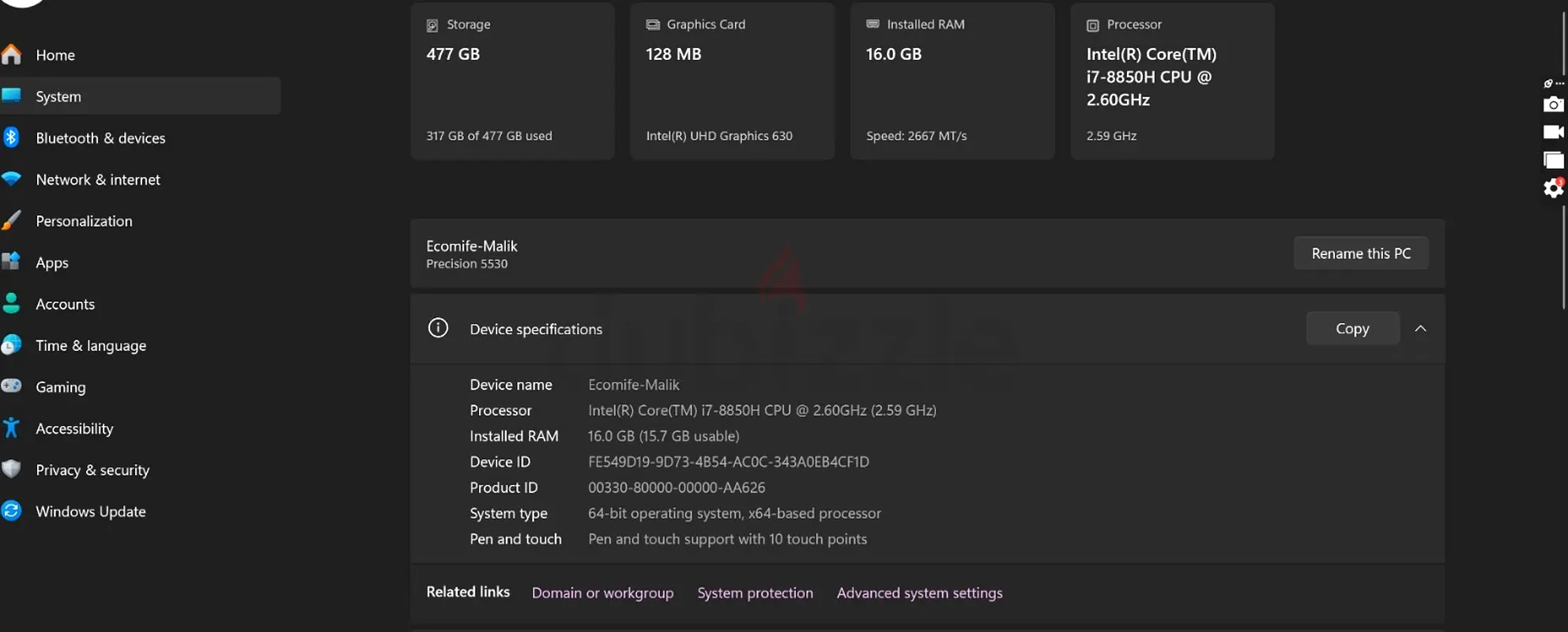This screenshot has height=632, width=1568.
Task: Open Advanced system settings link
Action: [x=919, y=592]
